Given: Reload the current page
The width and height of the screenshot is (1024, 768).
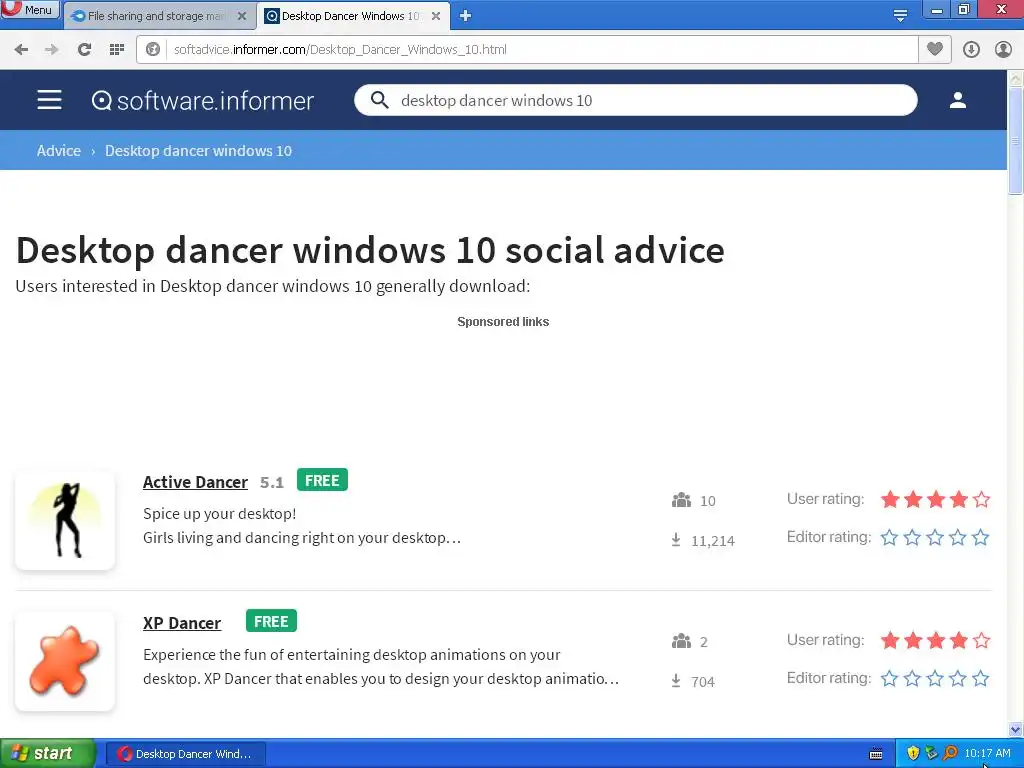Looking at the screenshot, I should [x=84, y=50].
